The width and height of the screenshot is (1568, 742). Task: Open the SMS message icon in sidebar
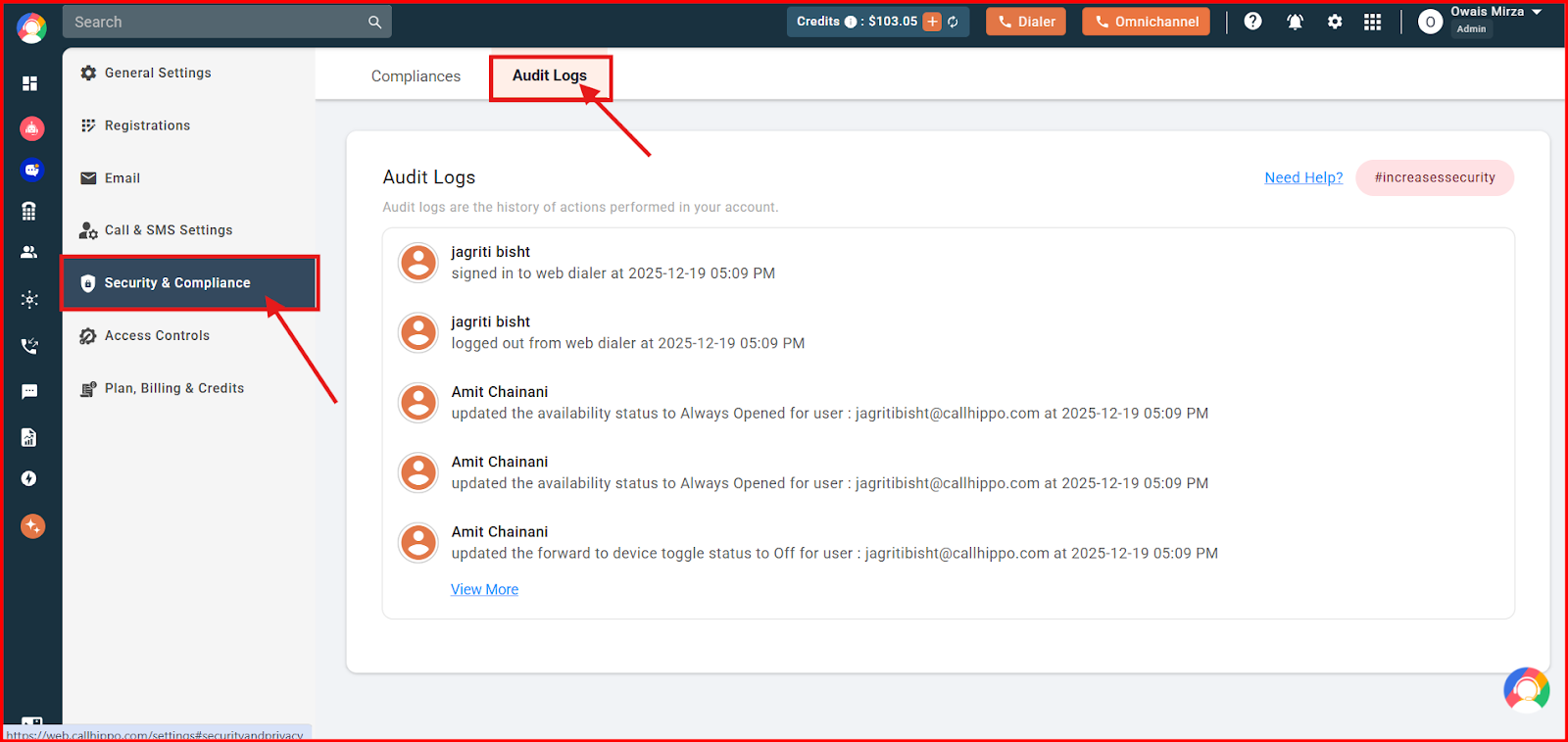point(29,391)
